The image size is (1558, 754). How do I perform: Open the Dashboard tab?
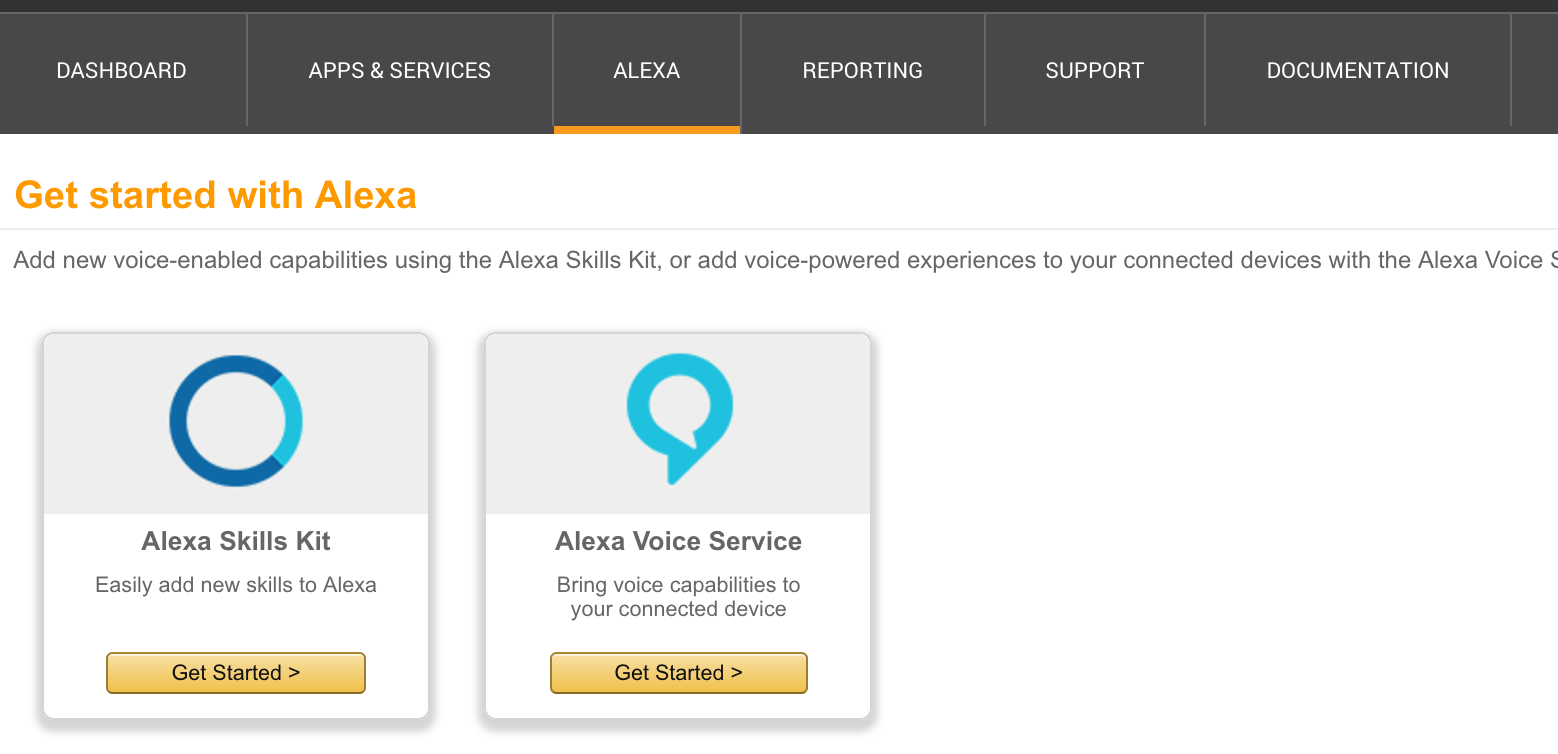point(122,71)
